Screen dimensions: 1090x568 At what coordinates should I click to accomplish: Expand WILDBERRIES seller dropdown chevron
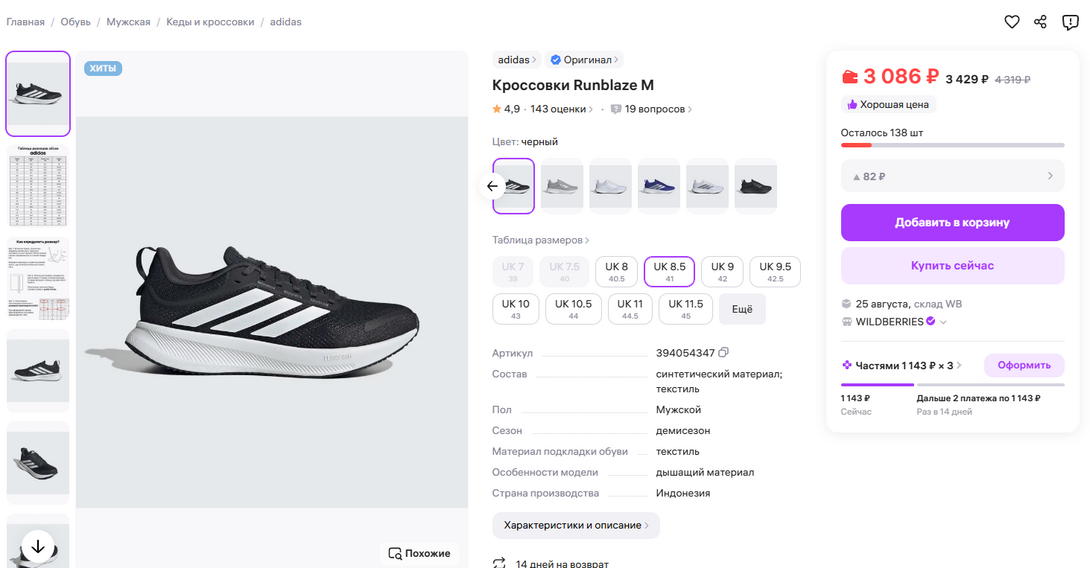(943, 322)
